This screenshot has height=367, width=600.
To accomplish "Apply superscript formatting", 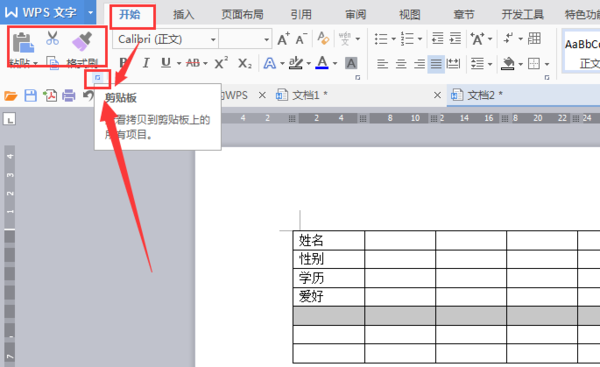I will pos(221,63).
